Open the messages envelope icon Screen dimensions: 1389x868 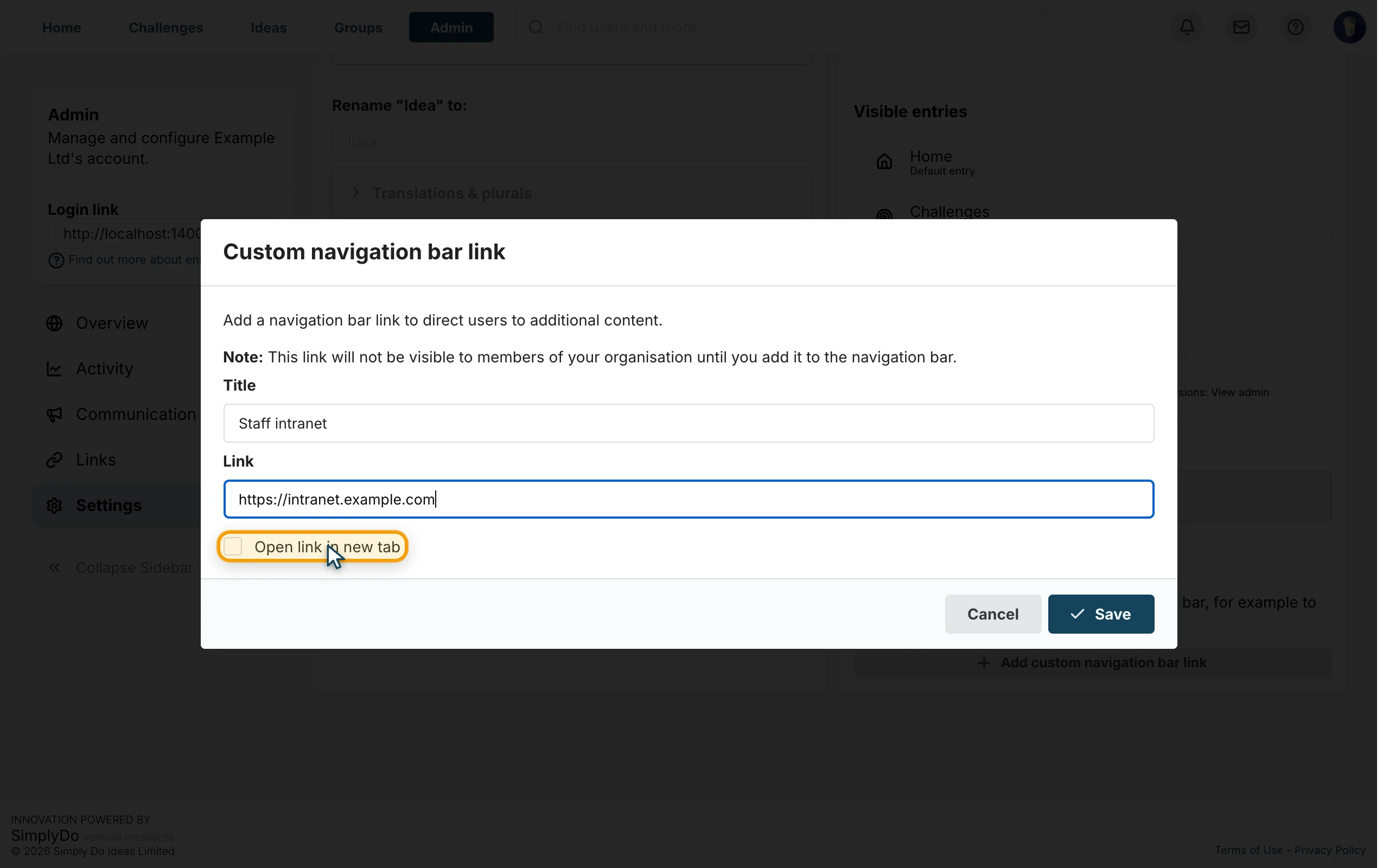[1241, 27]
